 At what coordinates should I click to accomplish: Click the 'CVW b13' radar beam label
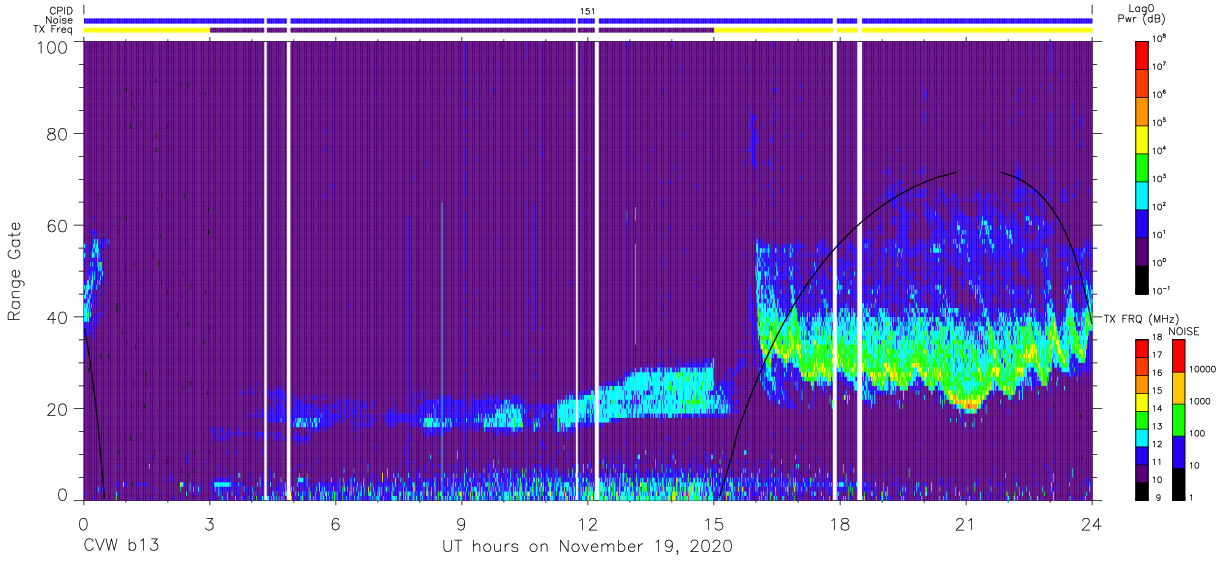point(121,546)
